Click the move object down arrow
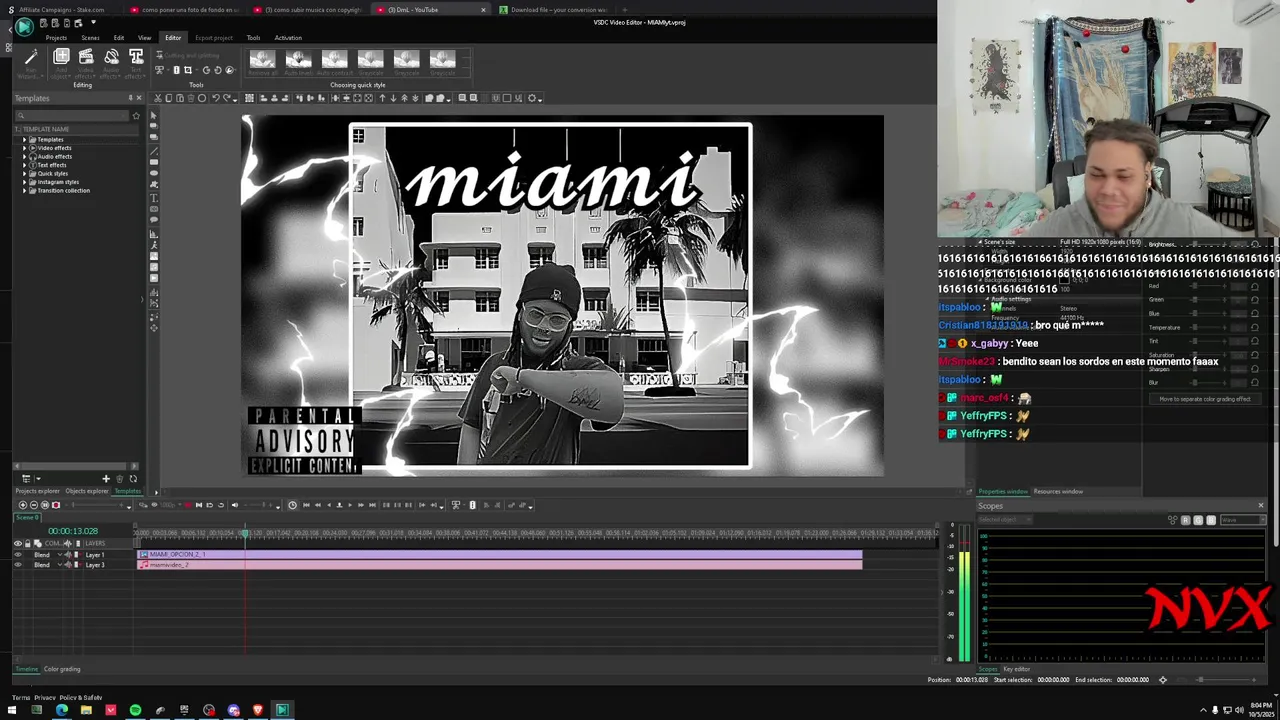The width and height of the screenshot is (1280, 720). pos(392,98)
